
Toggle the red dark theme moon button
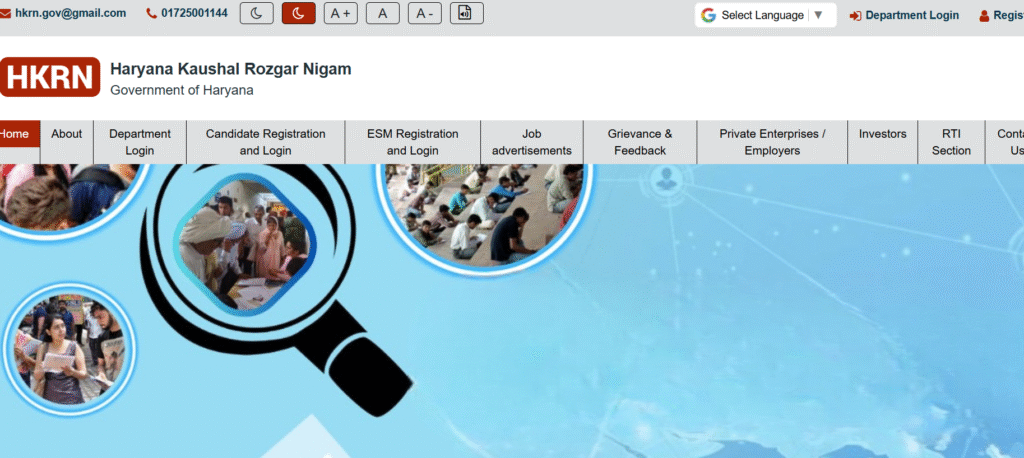point(298,14)
